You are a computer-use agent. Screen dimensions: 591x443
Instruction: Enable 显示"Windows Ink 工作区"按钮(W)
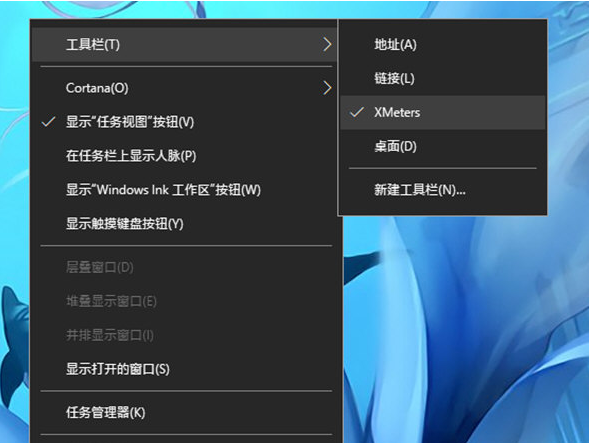click(x=185, y=190)
